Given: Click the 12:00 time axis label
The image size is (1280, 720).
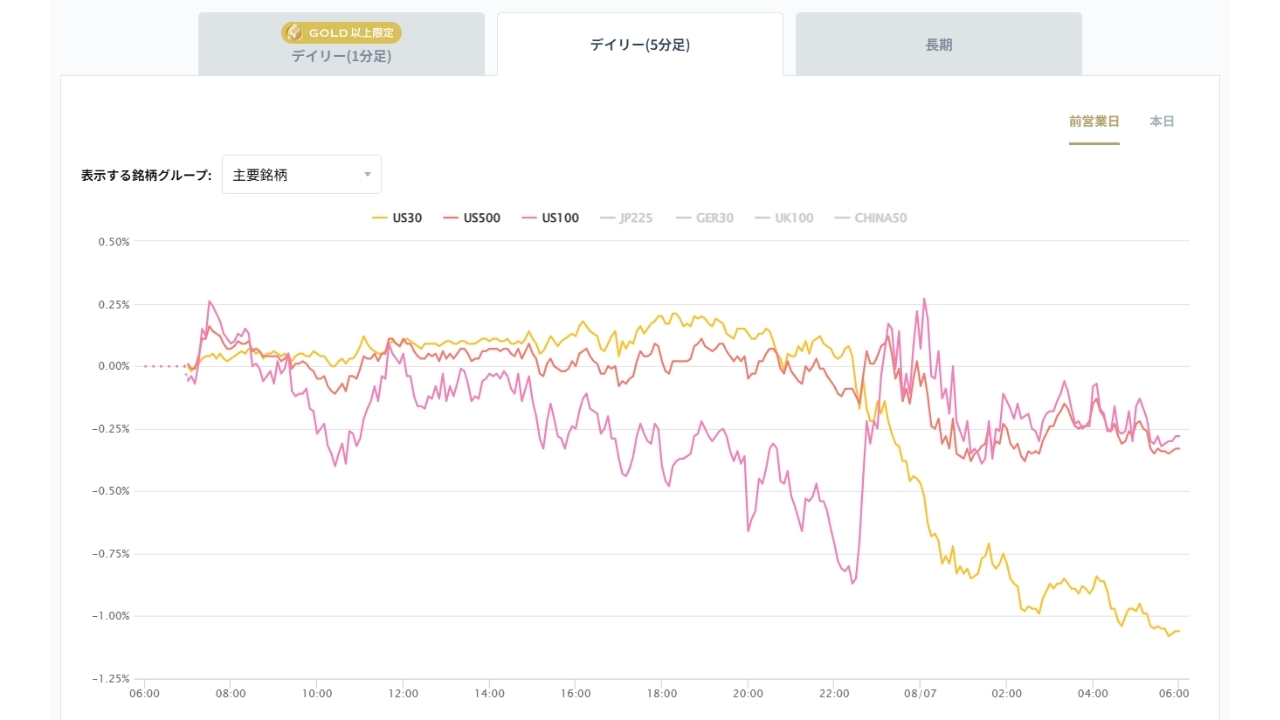Looking at the screenshot, I should [403, 693].
